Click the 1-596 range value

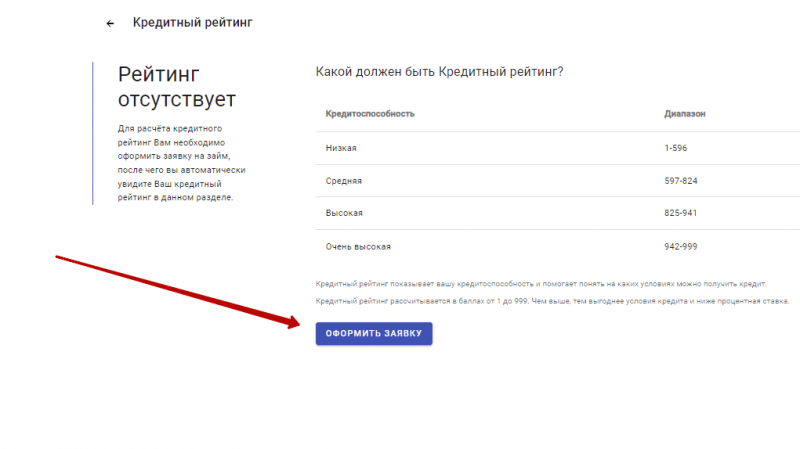point(675,148)
